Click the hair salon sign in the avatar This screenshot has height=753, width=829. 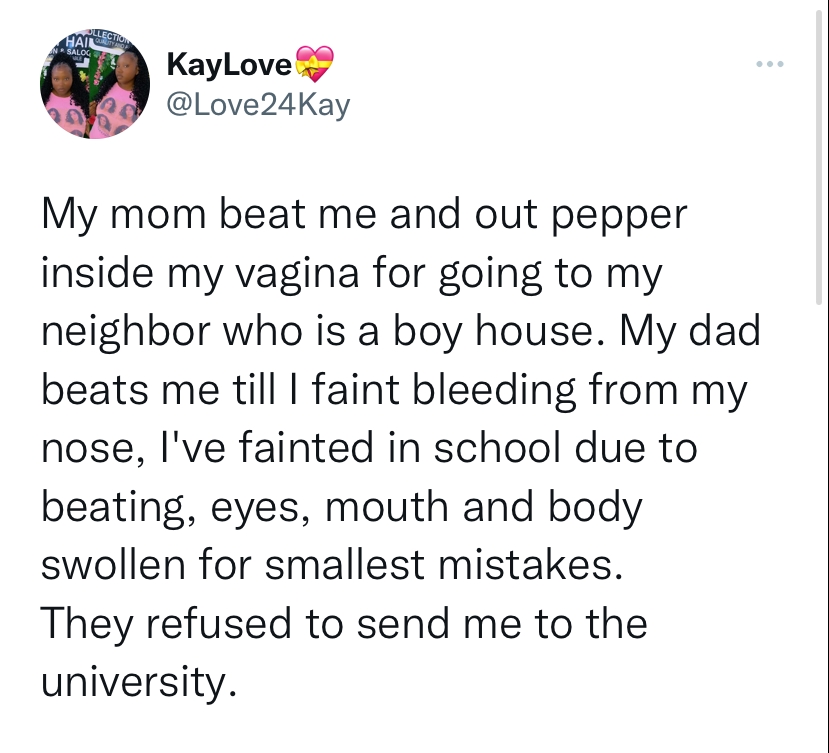coord(93,45)
